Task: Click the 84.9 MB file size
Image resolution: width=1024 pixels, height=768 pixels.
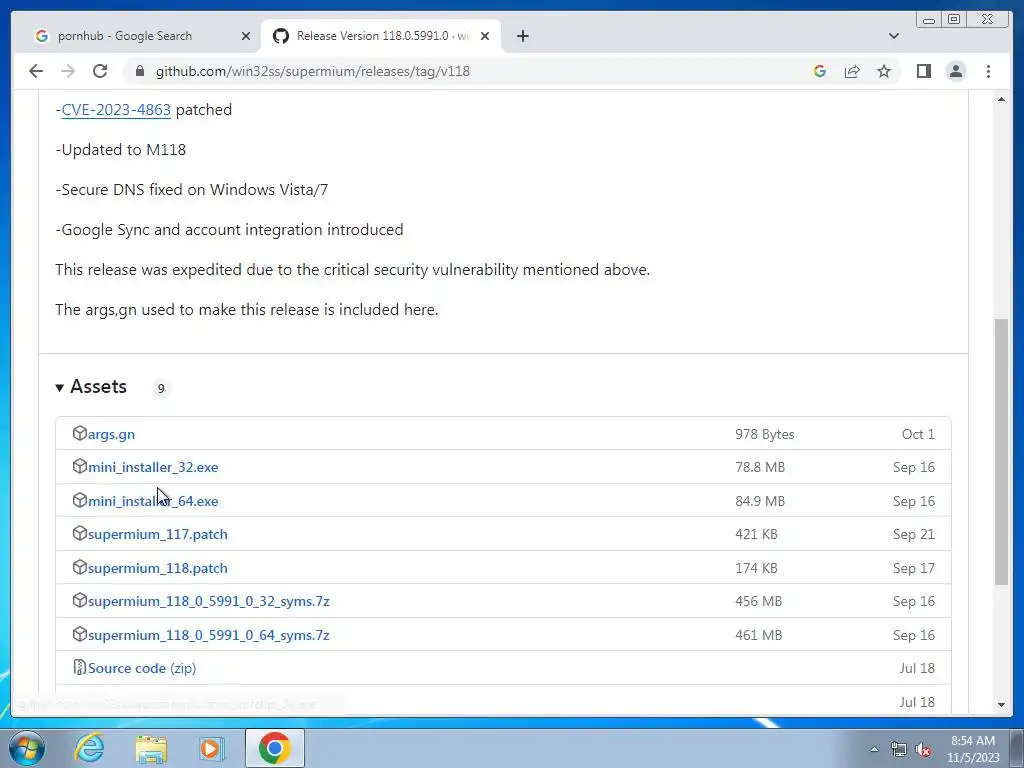Action: click(760, 502)
